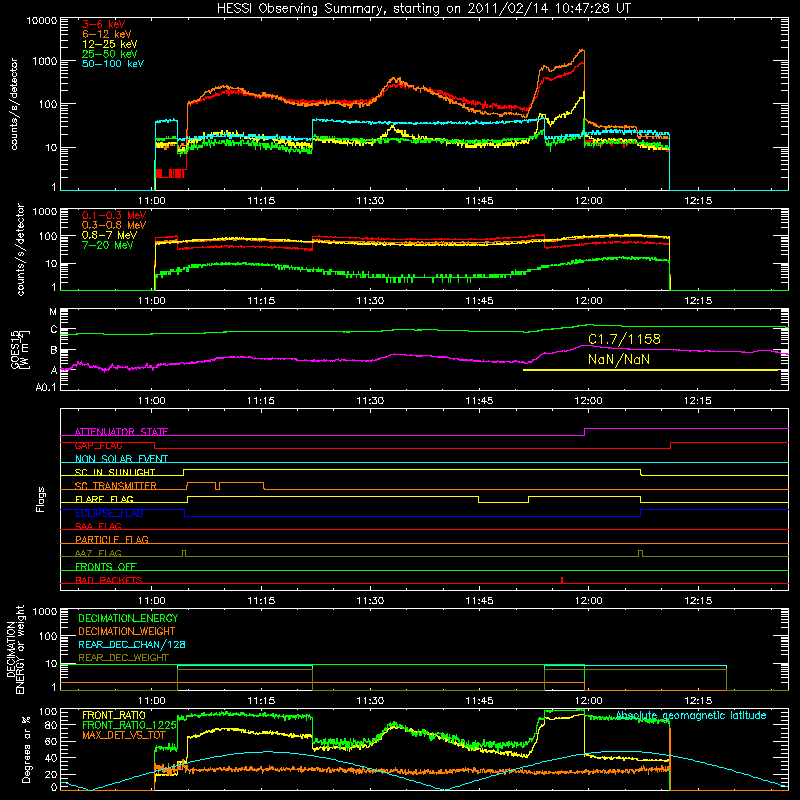Click the FRONT_RATIO legend label
Viewport: 800px width, 800px height.
point(114,715)
